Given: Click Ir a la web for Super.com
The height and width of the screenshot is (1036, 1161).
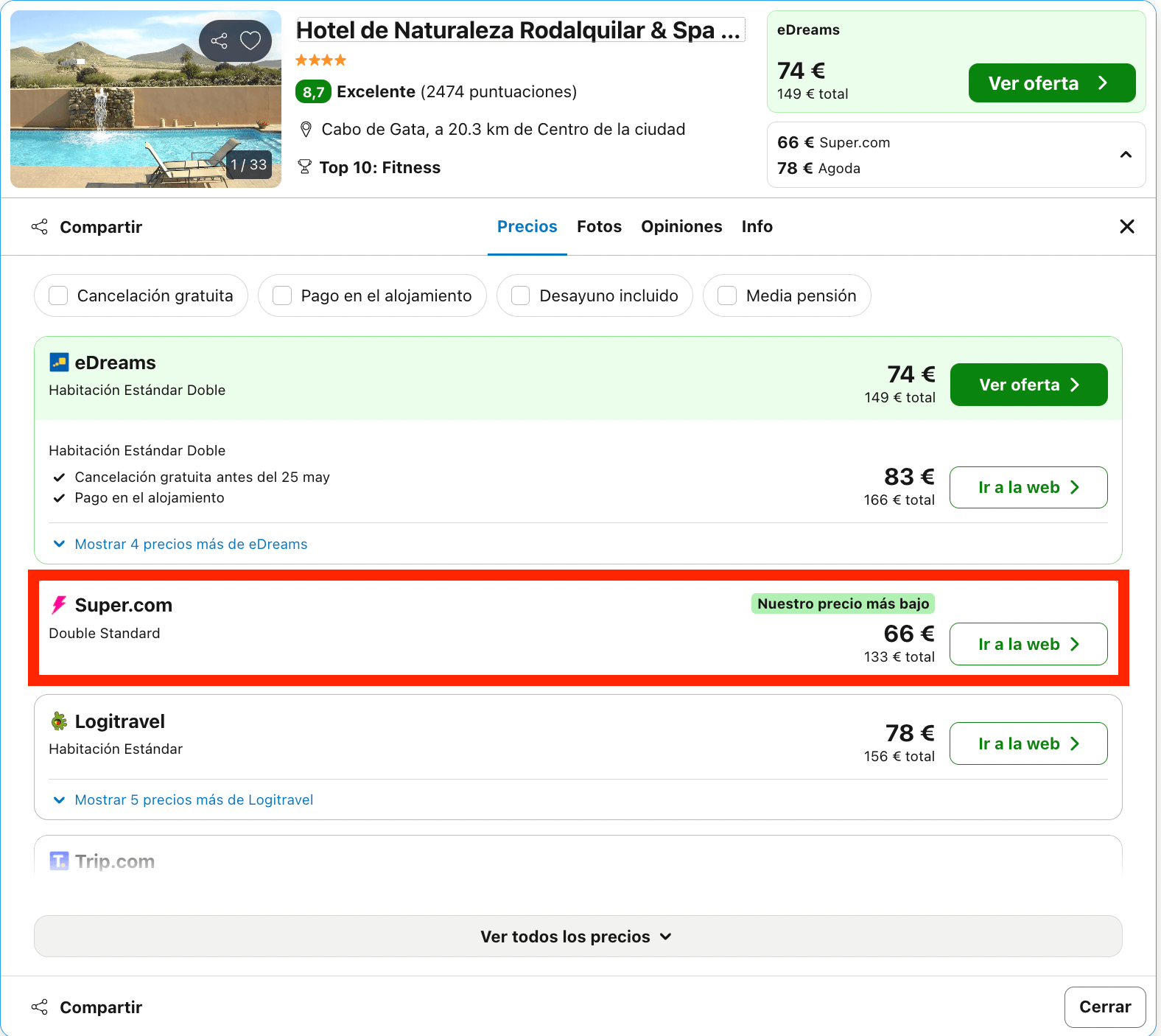Looking at the screenshot, I should tap(1028, 644).
